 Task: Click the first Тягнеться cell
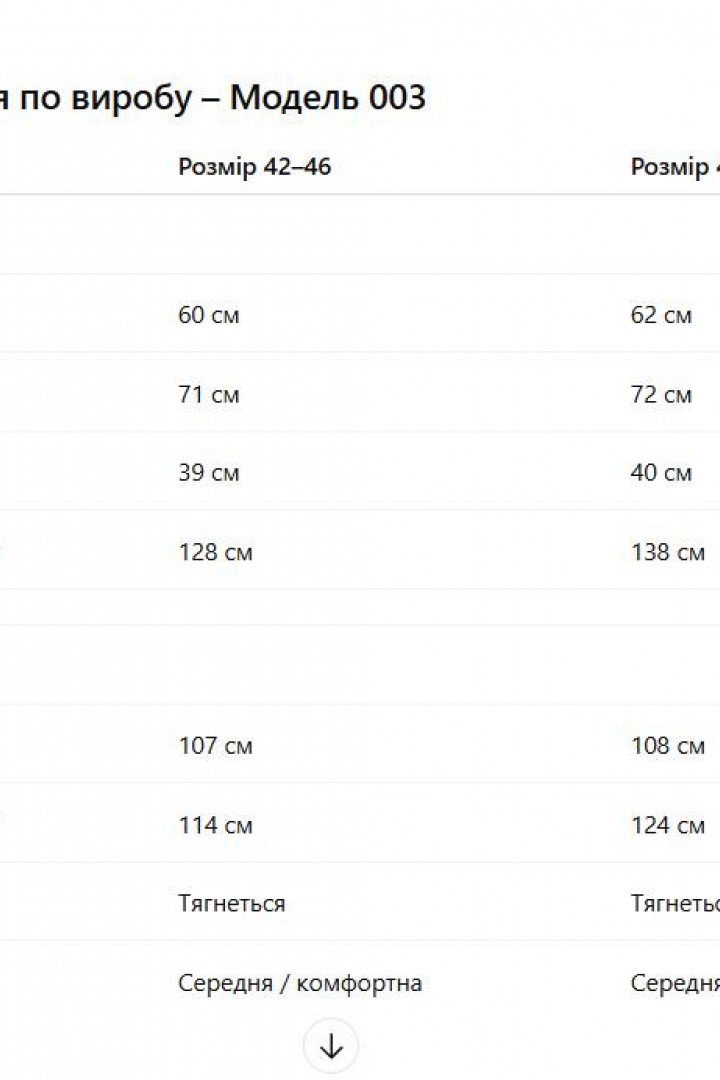coord(232,903)
